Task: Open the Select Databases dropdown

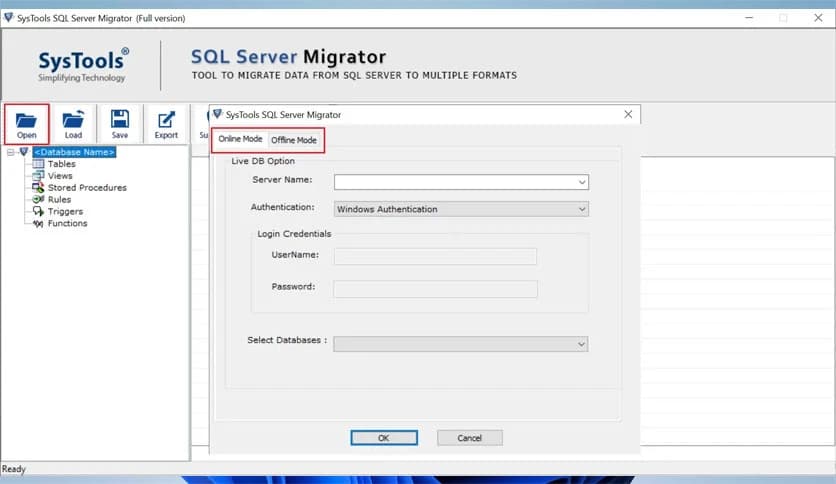Action: pyautogui.click(x=581, y=344)
